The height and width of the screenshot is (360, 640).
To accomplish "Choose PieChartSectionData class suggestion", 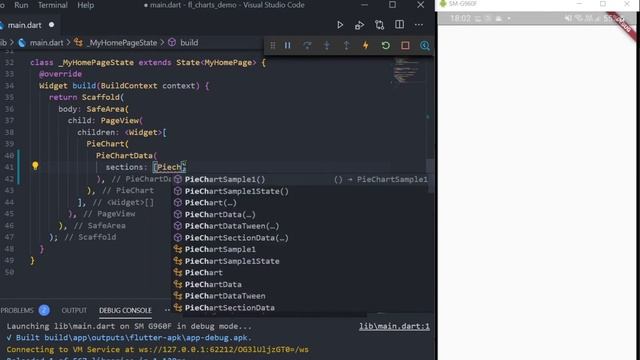I will [x=302, y=307].
